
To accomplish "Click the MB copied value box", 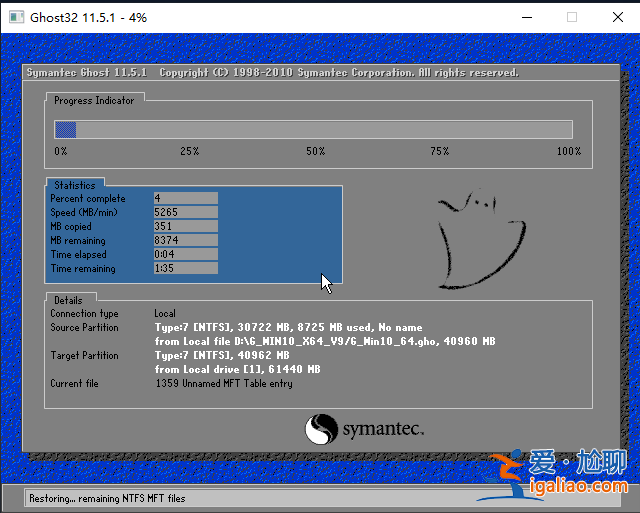I will pyautogui.click(x=185, y=226).
